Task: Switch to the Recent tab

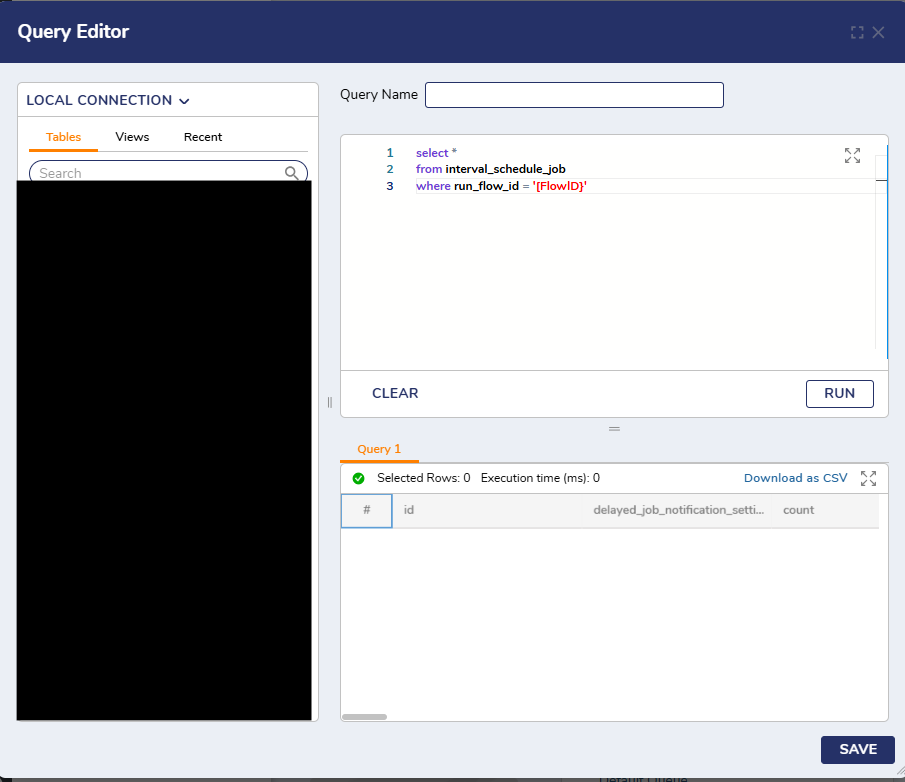Action: (x=203, y=137)
